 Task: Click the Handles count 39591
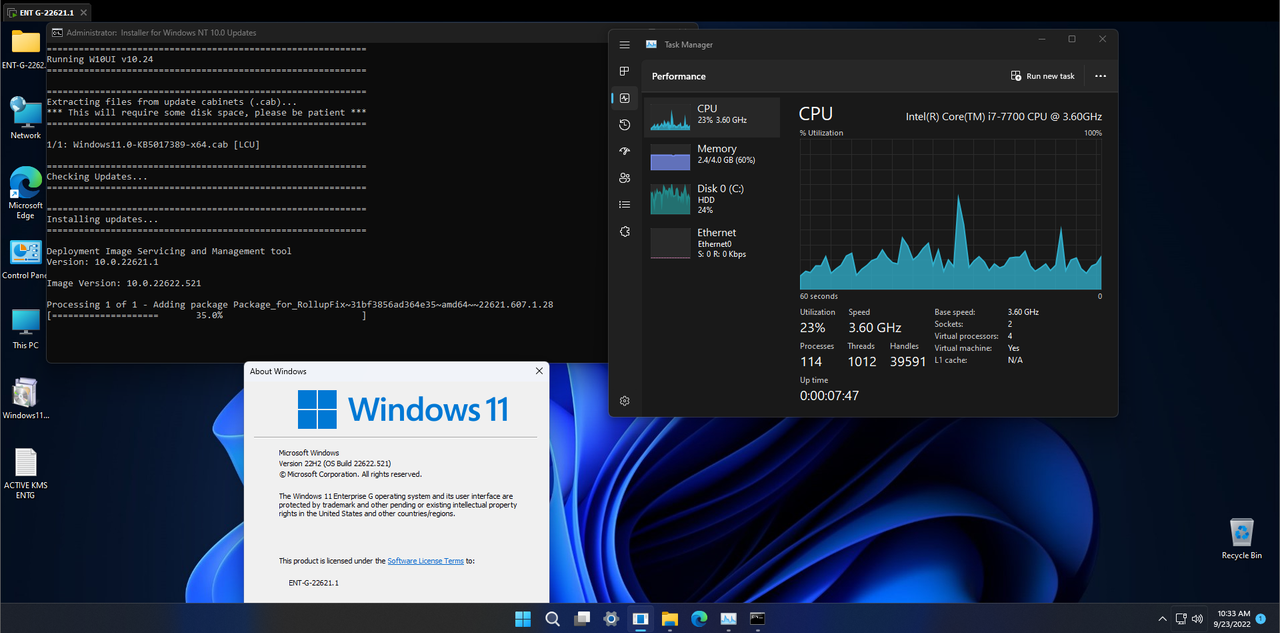pyautogui.click(x=908, y=361)
